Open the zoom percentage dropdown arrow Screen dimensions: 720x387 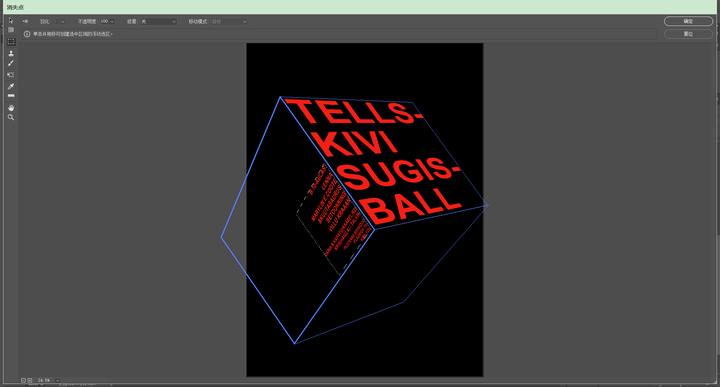pyautogui.click(x=57, y=381)
